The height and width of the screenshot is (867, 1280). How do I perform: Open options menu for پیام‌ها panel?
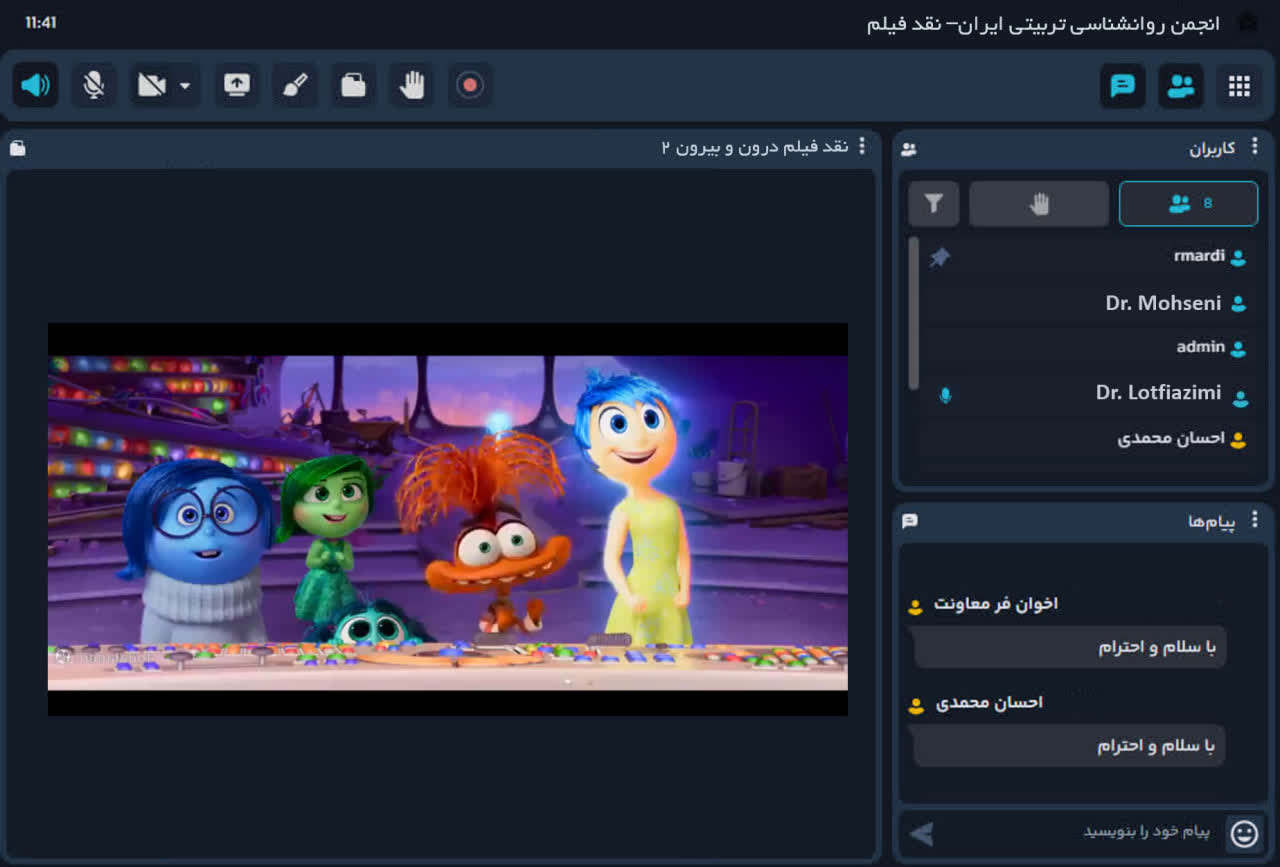1254,520
